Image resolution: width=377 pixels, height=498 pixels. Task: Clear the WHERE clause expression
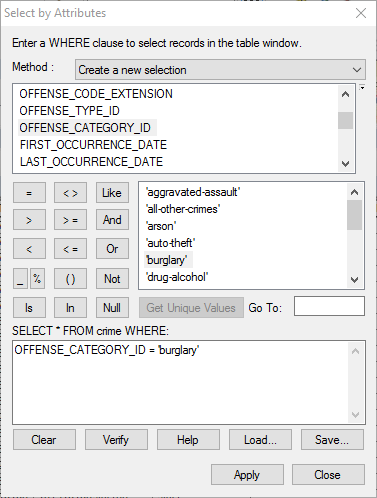(44, 440)
